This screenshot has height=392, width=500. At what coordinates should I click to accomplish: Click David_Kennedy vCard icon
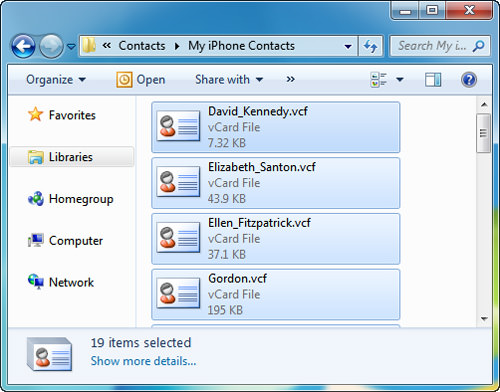point(178,126)
